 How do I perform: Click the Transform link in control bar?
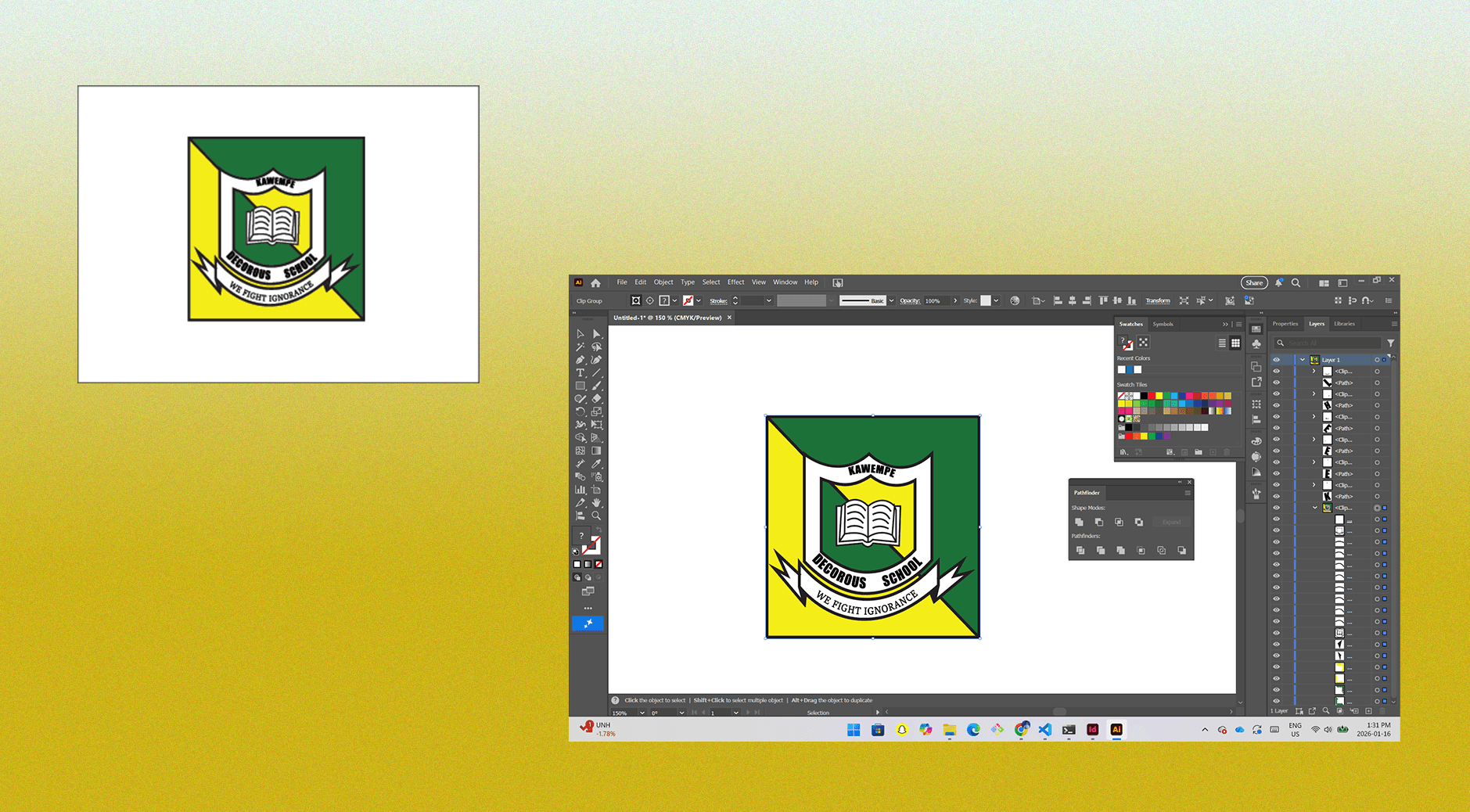coord(1157,300)
